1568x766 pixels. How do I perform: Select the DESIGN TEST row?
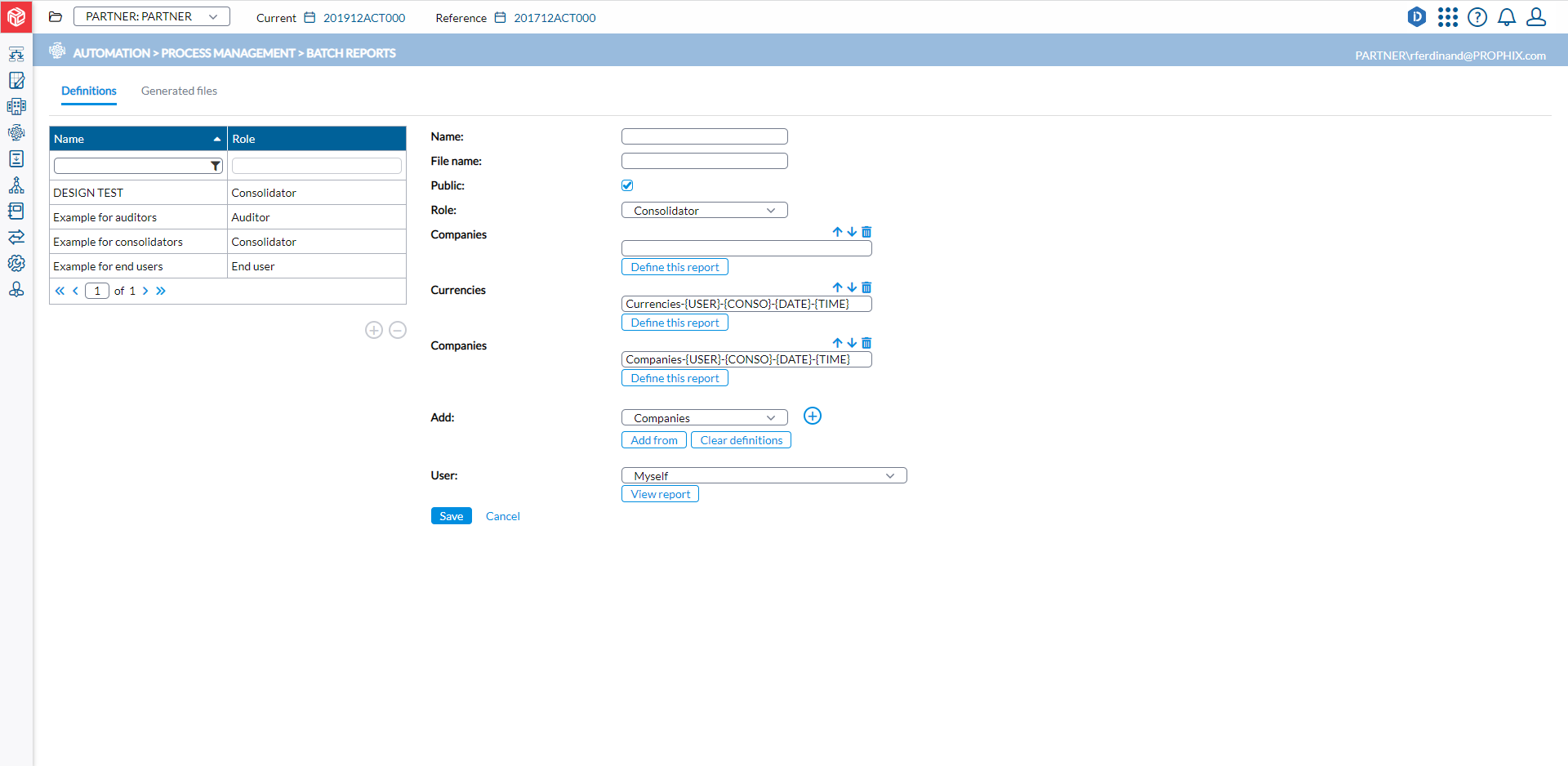138,193
